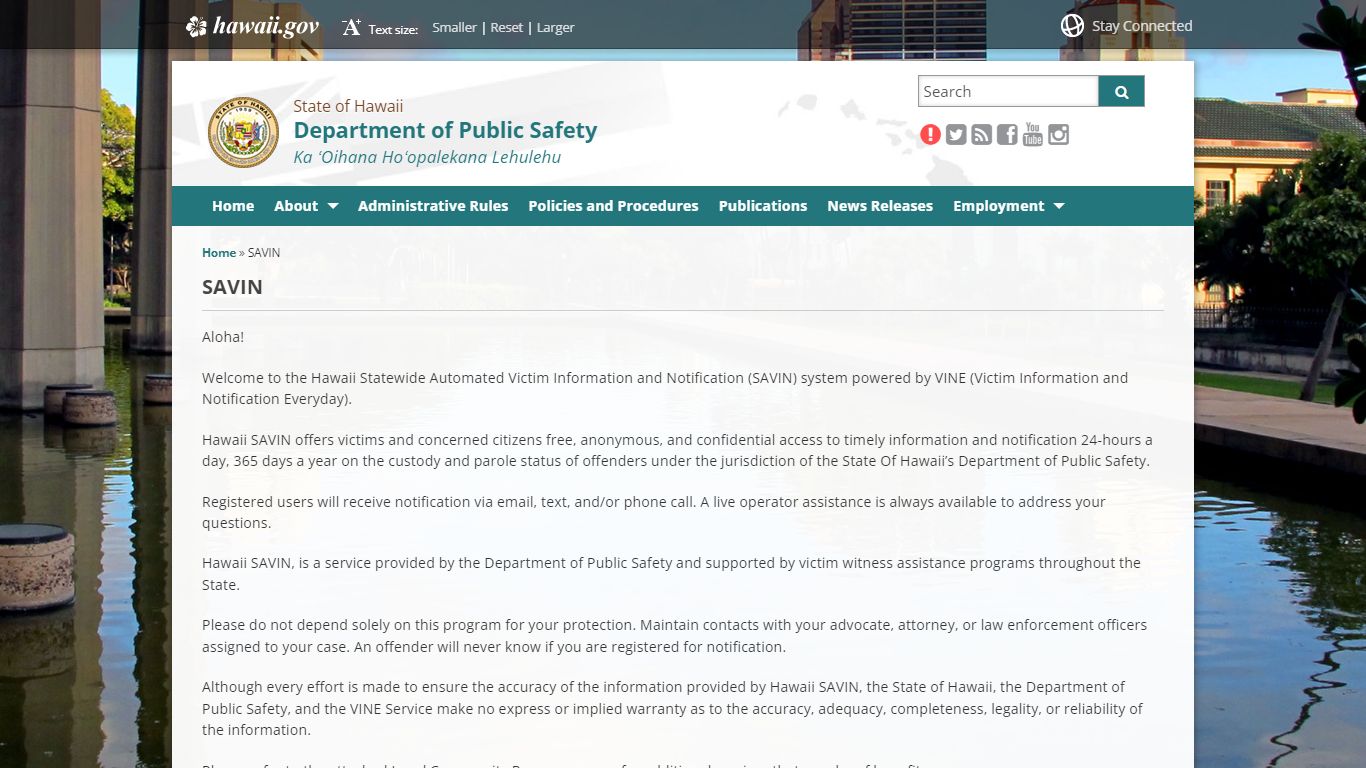Click the 'Text size:' label
The image size is (1366, 768).
(393, 29)
